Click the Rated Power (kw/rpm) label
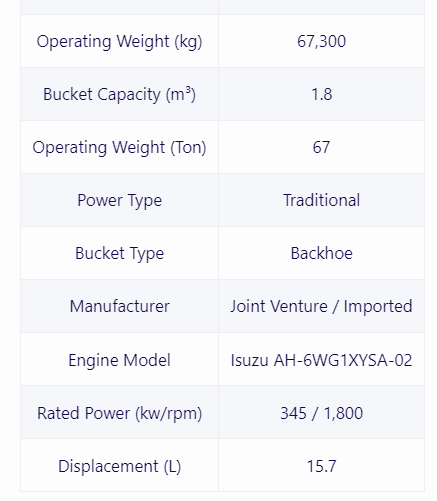 (x=119, y=413)
